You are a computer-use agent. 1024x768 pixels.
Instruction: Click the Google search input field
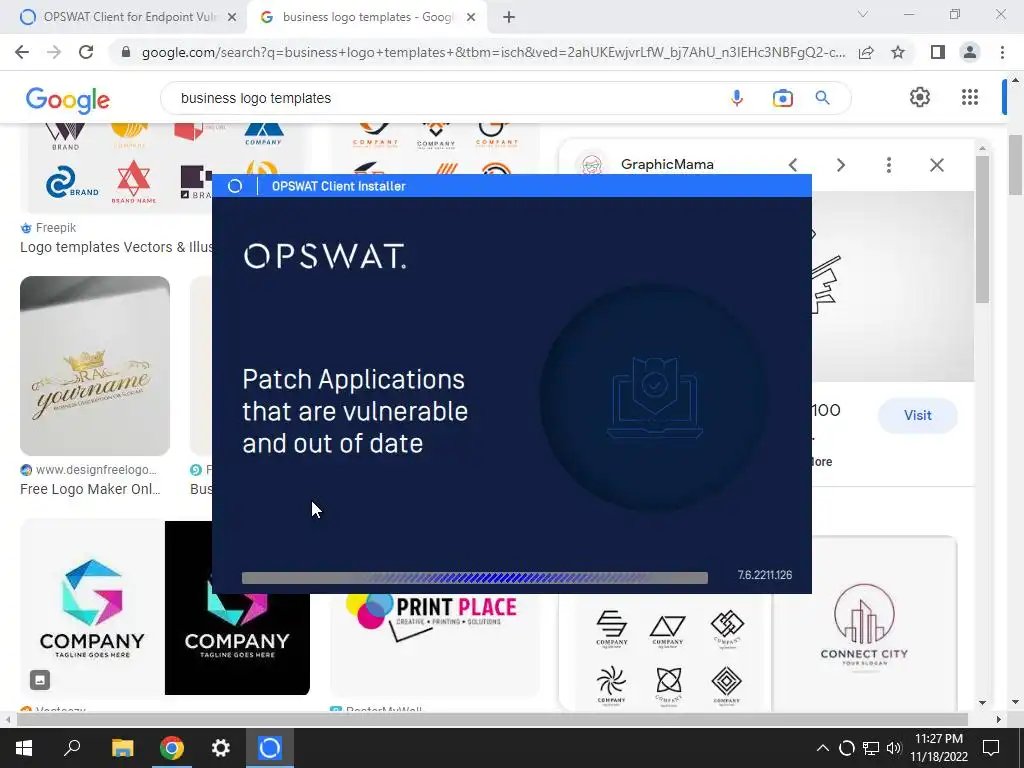pyautogui.click(x=444, y=98)
